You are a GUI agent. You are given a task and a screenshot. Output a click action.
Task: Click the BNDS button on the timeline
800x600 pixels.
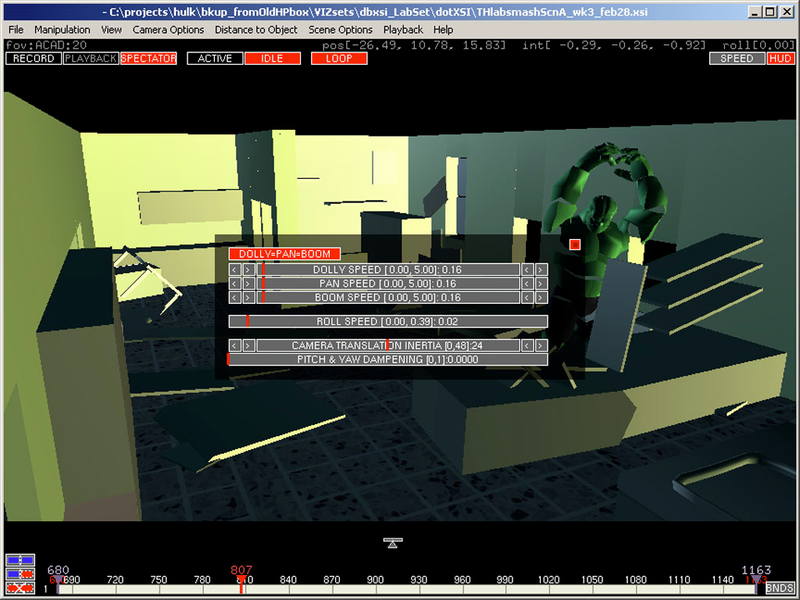point(780,588)
